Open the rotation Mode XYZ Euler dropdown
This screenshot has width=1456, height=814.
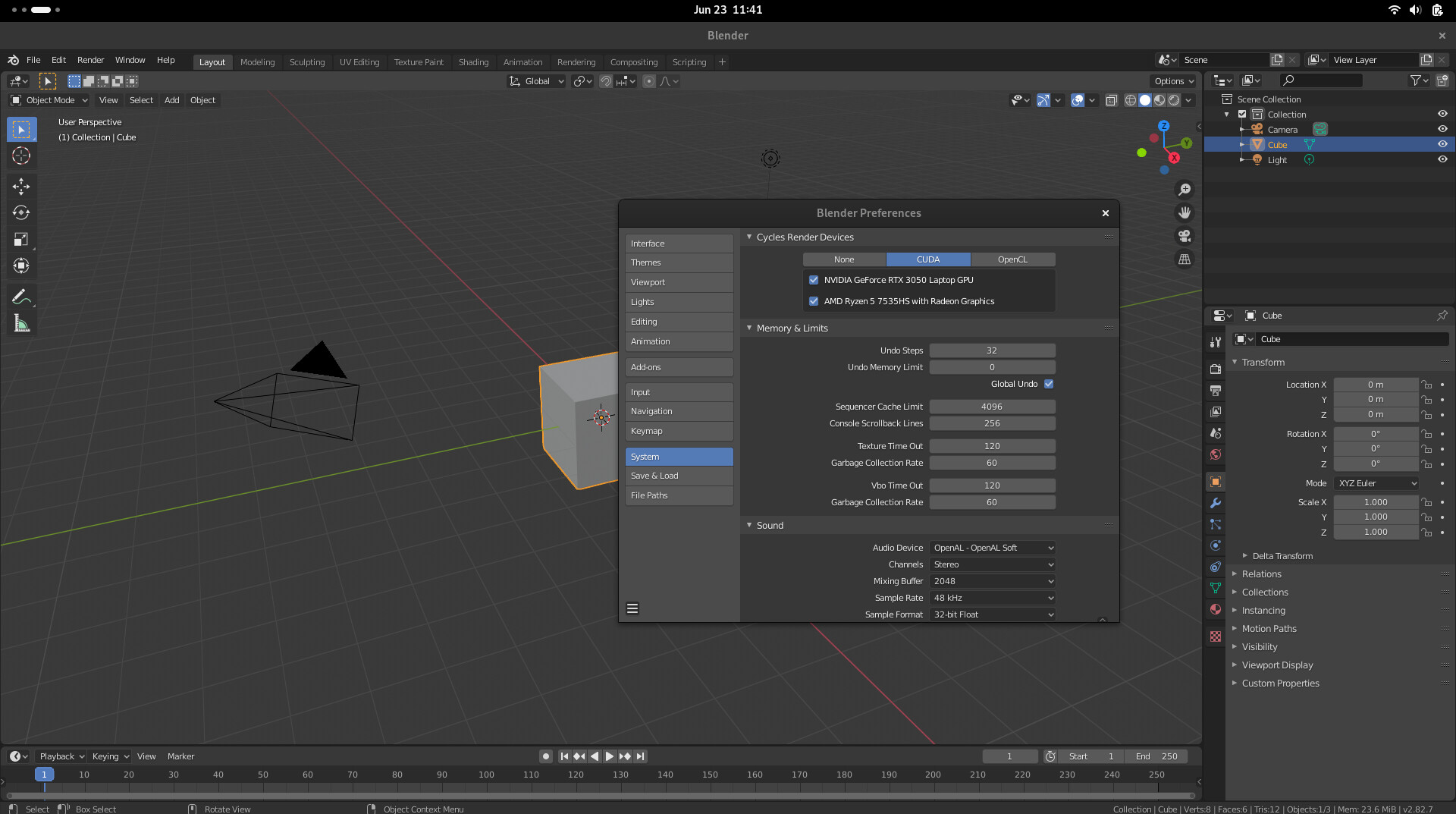coord(1376,483)
